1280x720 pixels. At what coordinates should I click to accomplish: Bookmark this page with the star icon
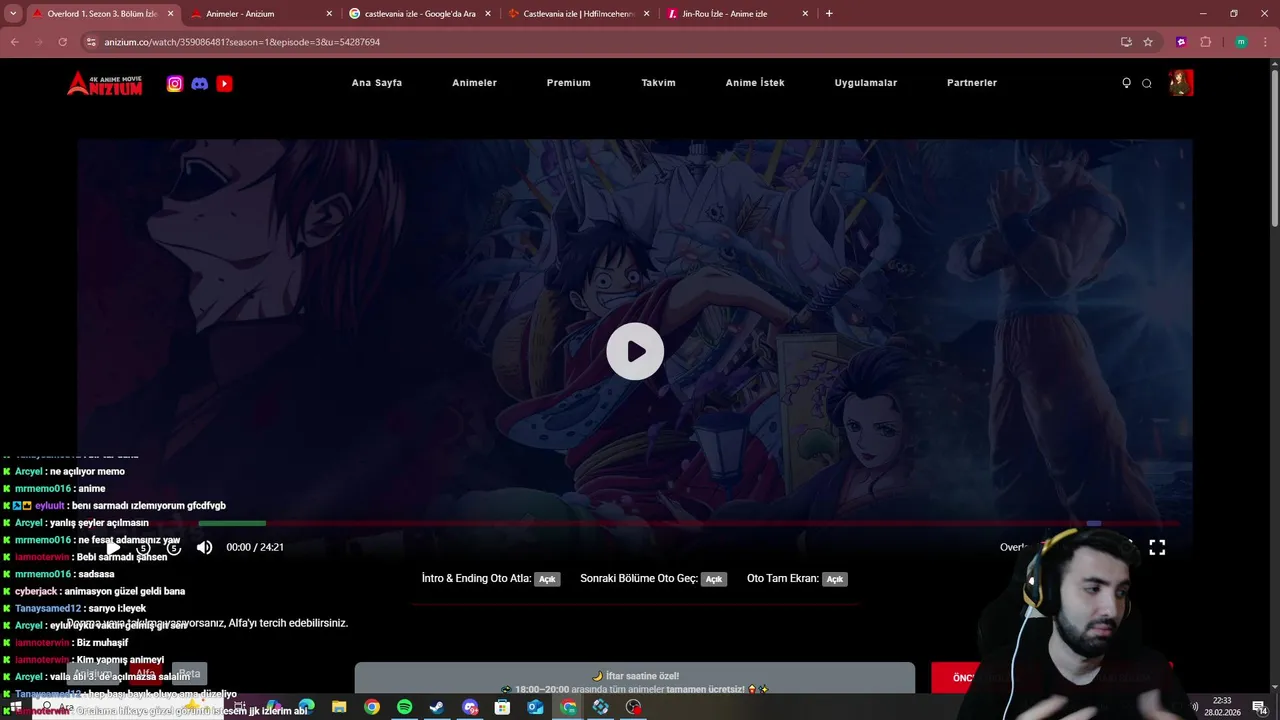click(1148, 42)
